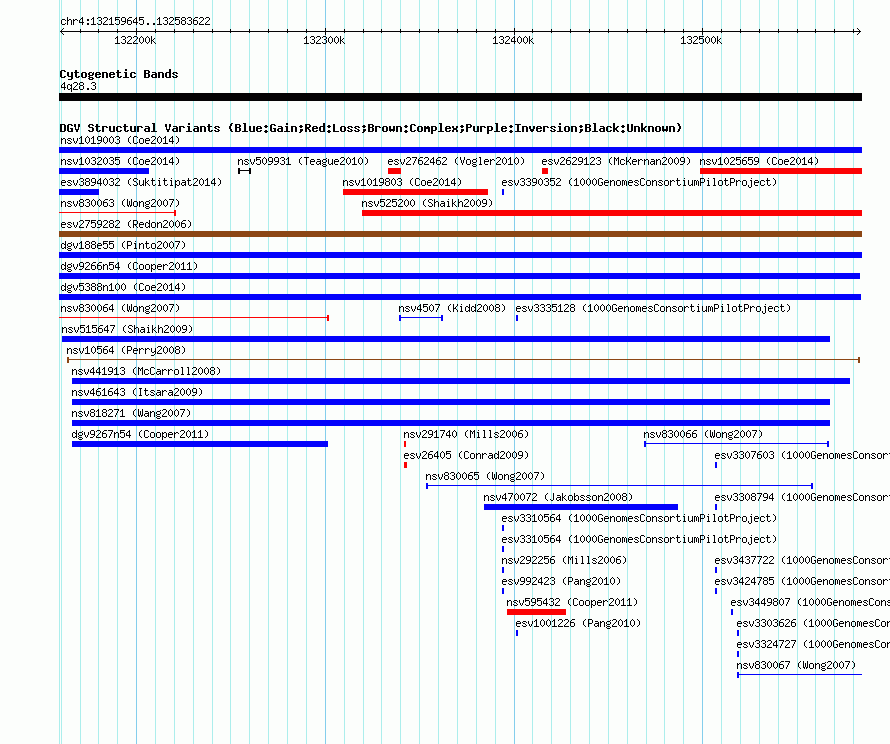Click esv2762462 (Vogler2010) label
This screenshot has height=744, width=890.
[456, 161]
